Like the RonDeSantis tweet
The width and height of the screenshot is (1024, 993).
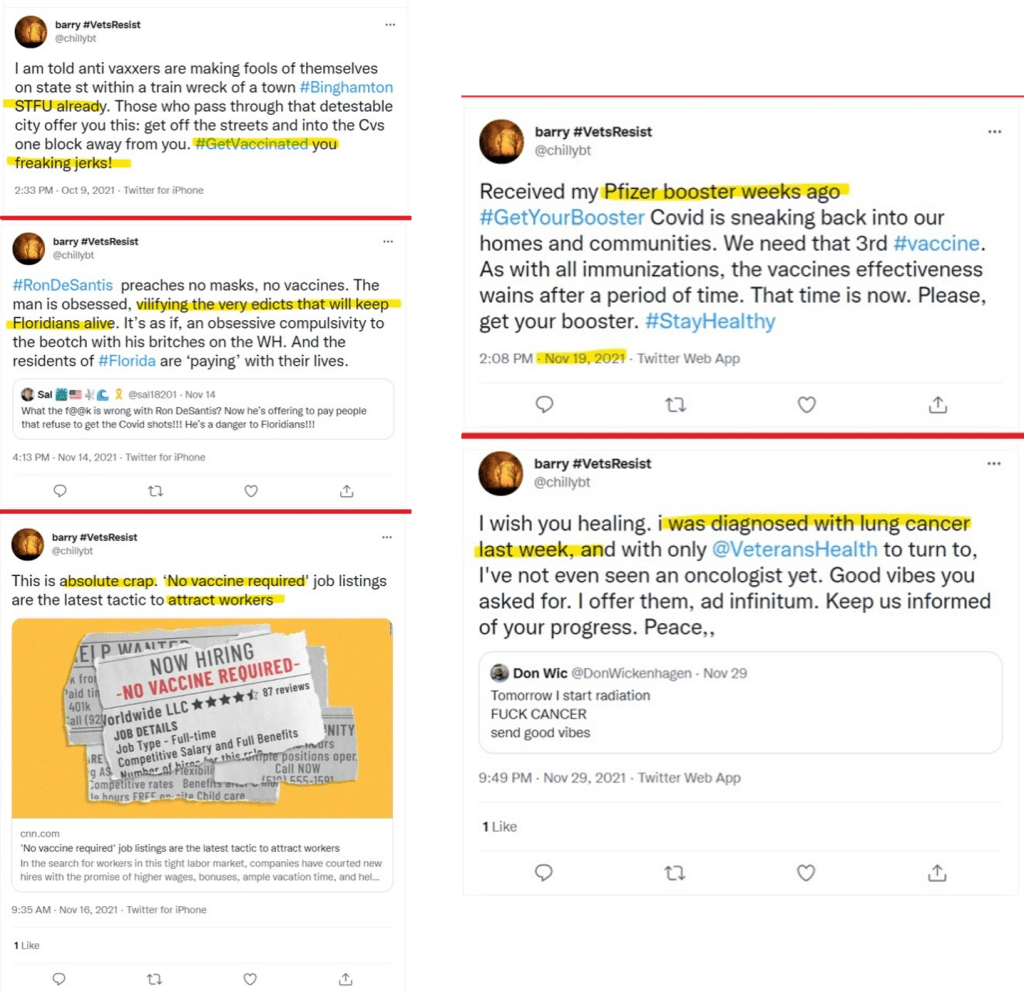[x=251, y=491]
